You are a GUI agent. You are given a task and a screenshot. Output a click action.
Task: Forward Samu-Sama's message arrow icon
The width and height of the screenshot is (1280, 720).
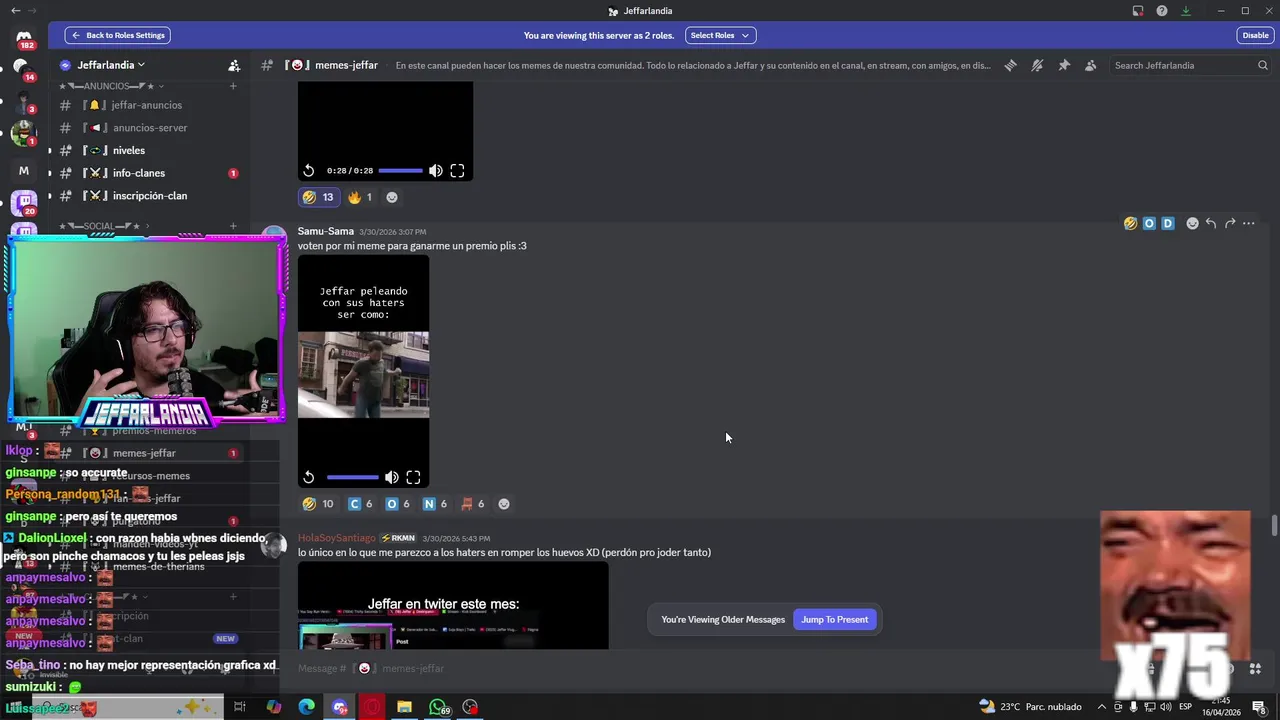1230,223
